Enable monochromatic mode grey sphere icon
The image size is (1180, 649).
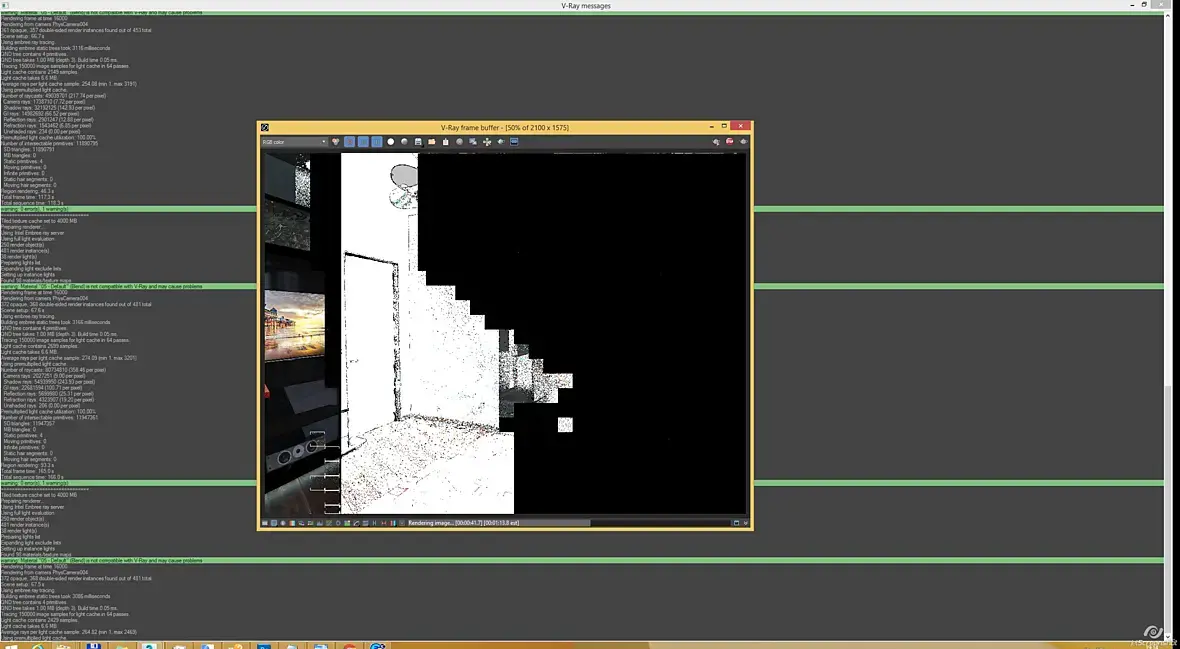click(404, 142)
